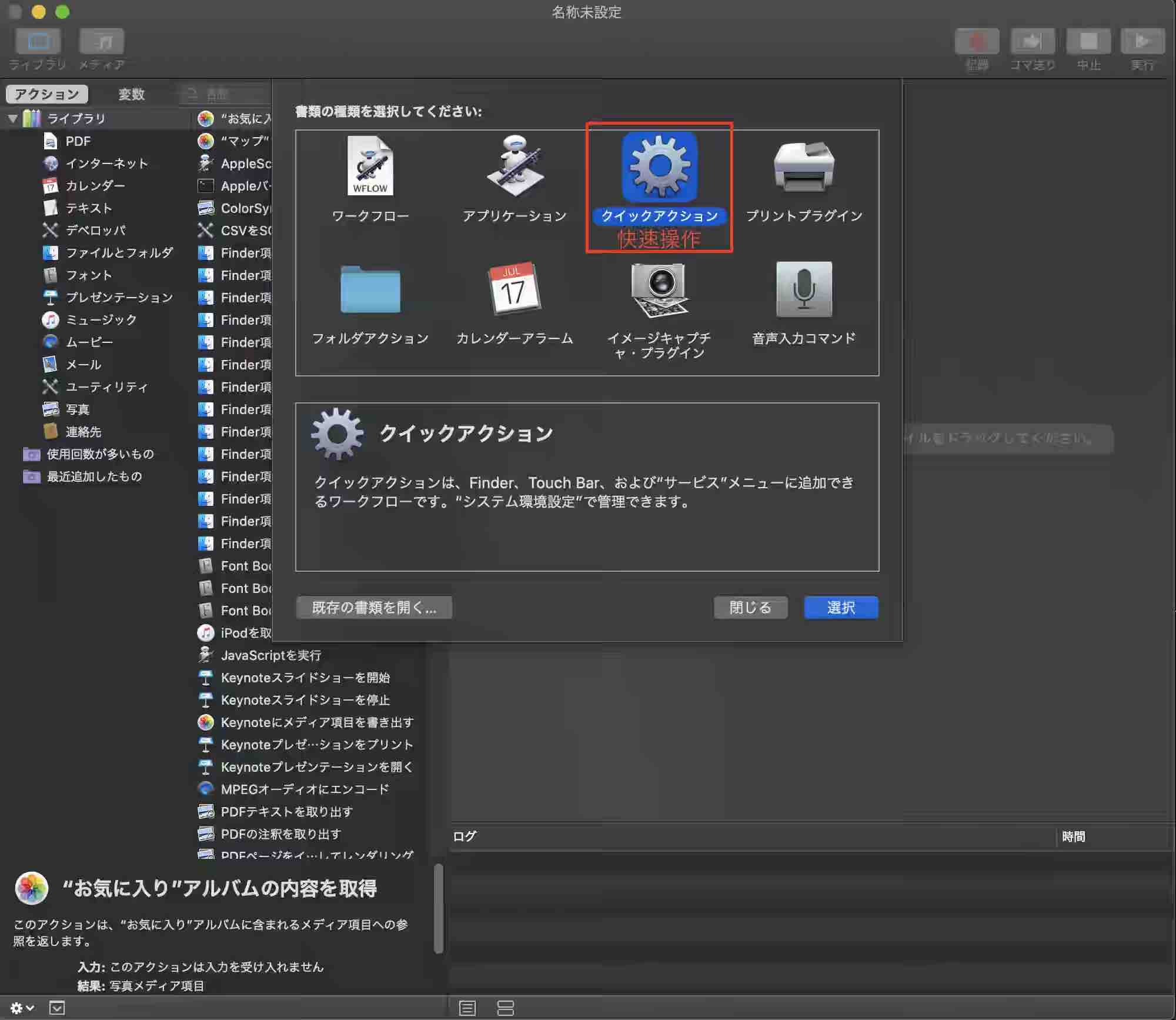Image resolution: width=1176 pixels, height=1020 pixels.
Task: Select the カレンダーアラーム calendar icon
Action: pos(514,289)
